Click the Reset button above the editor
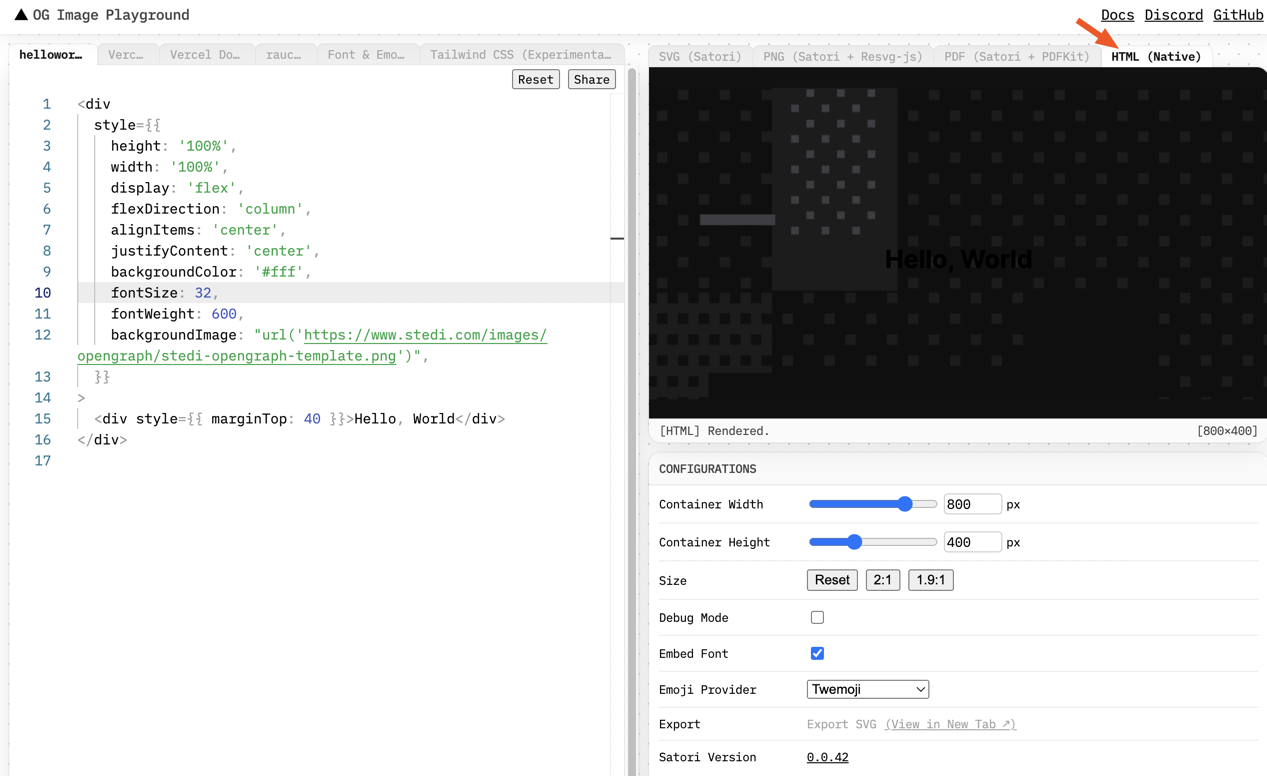 click(535, 79)
